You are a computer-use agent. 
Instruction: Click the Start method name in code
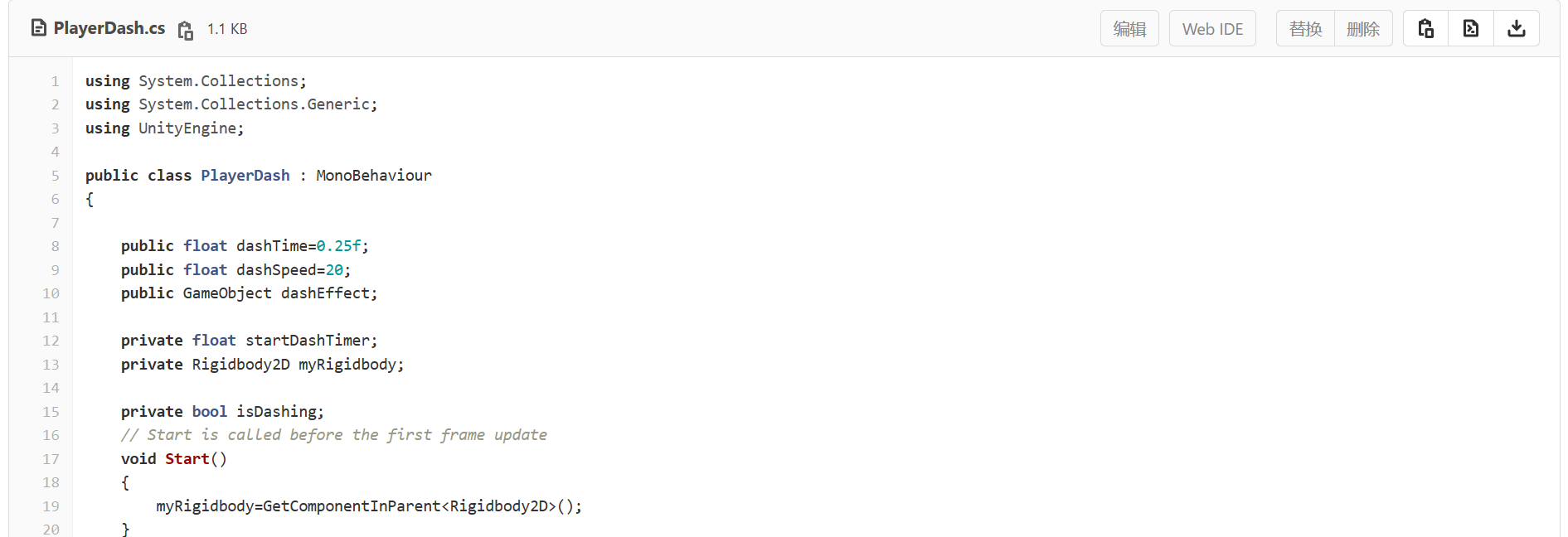pos(187,459)
